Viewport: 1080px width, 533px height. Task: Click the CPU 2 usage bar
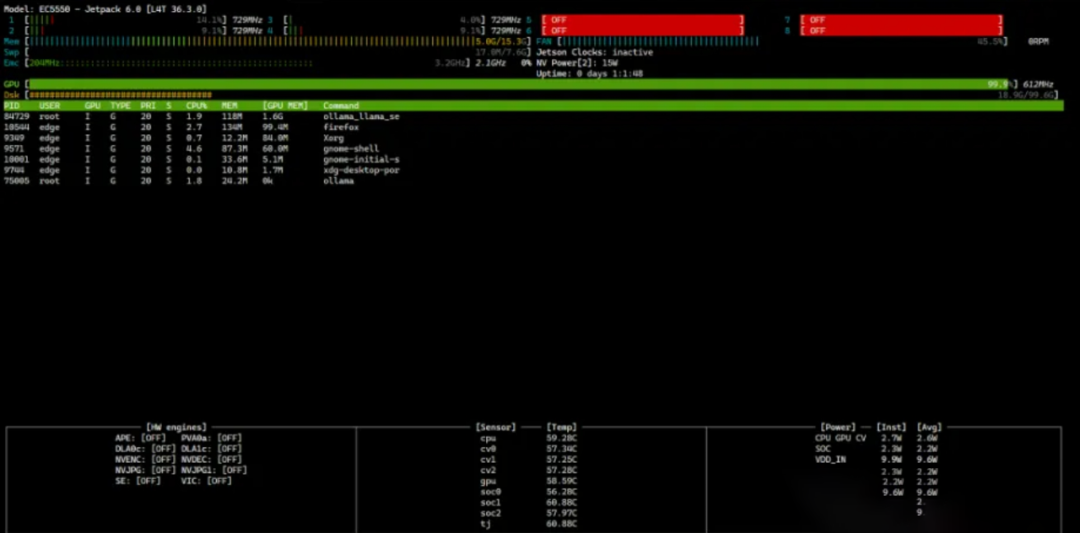126,31
